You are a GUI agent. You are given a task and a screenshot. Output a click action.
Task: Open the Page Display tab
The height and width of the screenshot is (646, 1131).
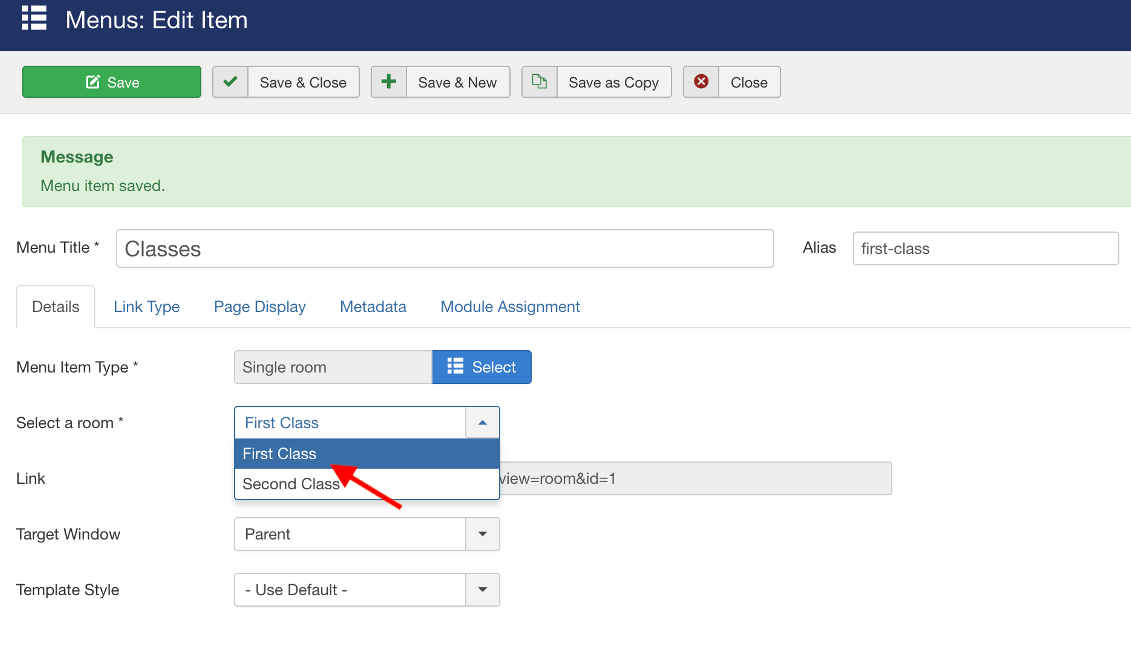pyautogui.click(x=259, y=306)
